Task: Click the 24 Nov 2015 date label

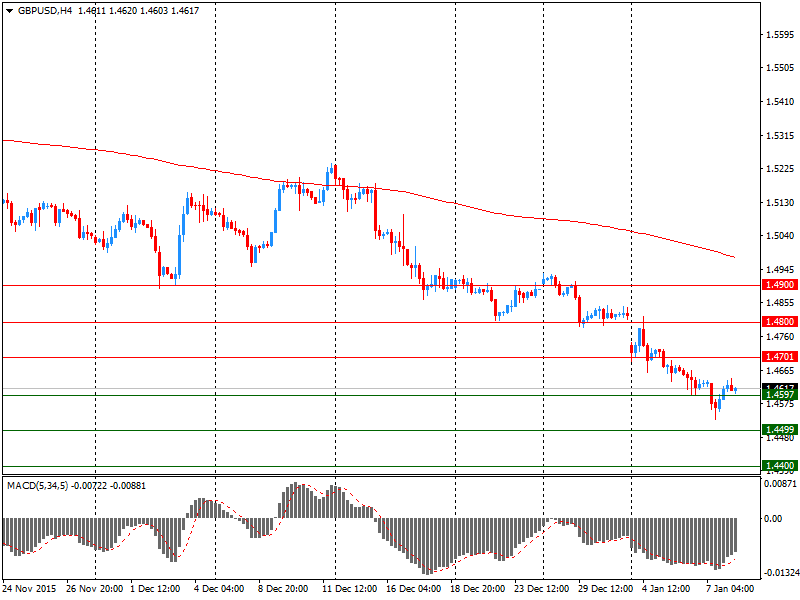Action: point(30,588)
